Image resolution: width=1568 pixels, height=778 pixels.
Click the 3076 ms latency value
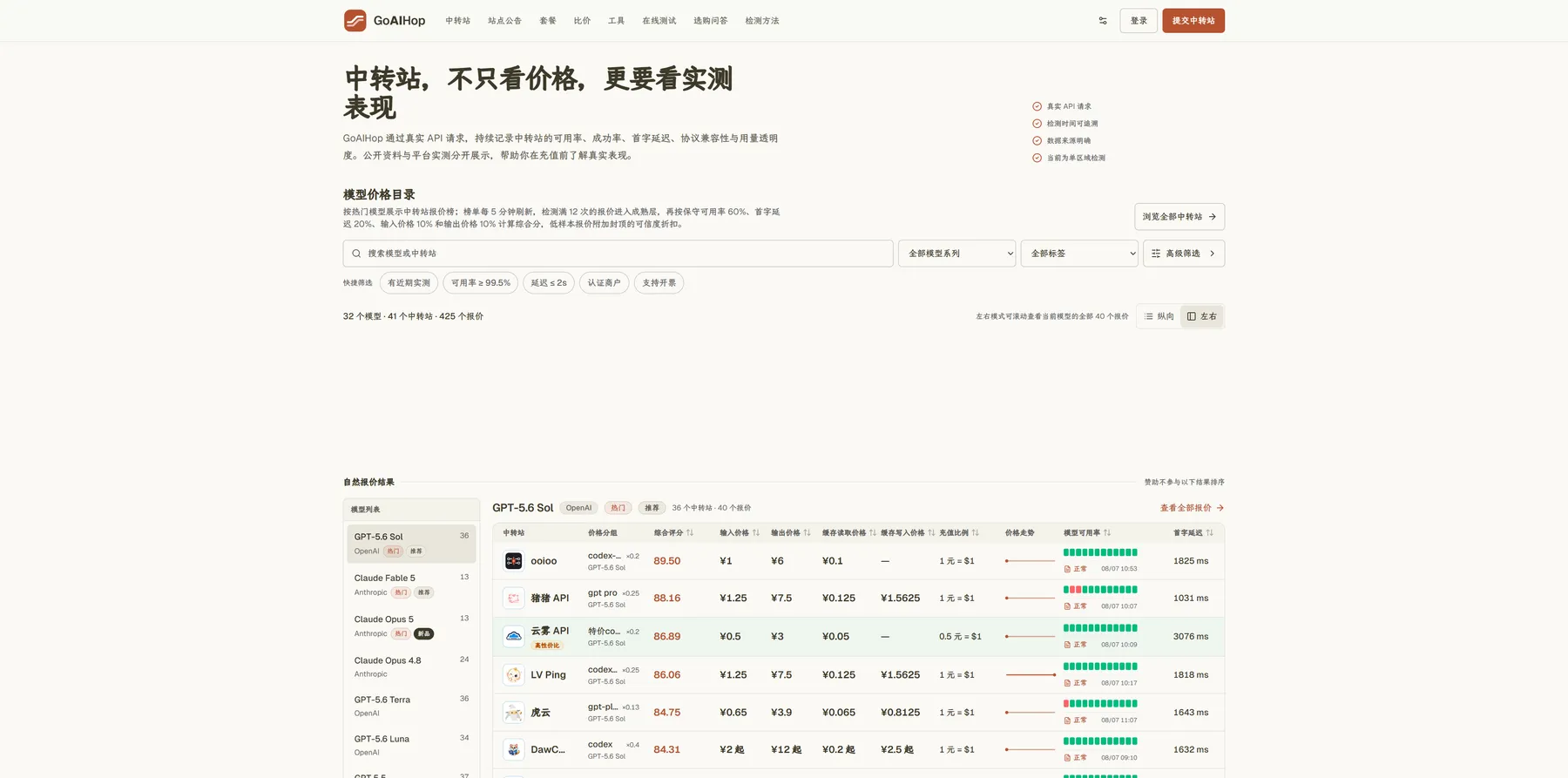tap(1191, 637)
